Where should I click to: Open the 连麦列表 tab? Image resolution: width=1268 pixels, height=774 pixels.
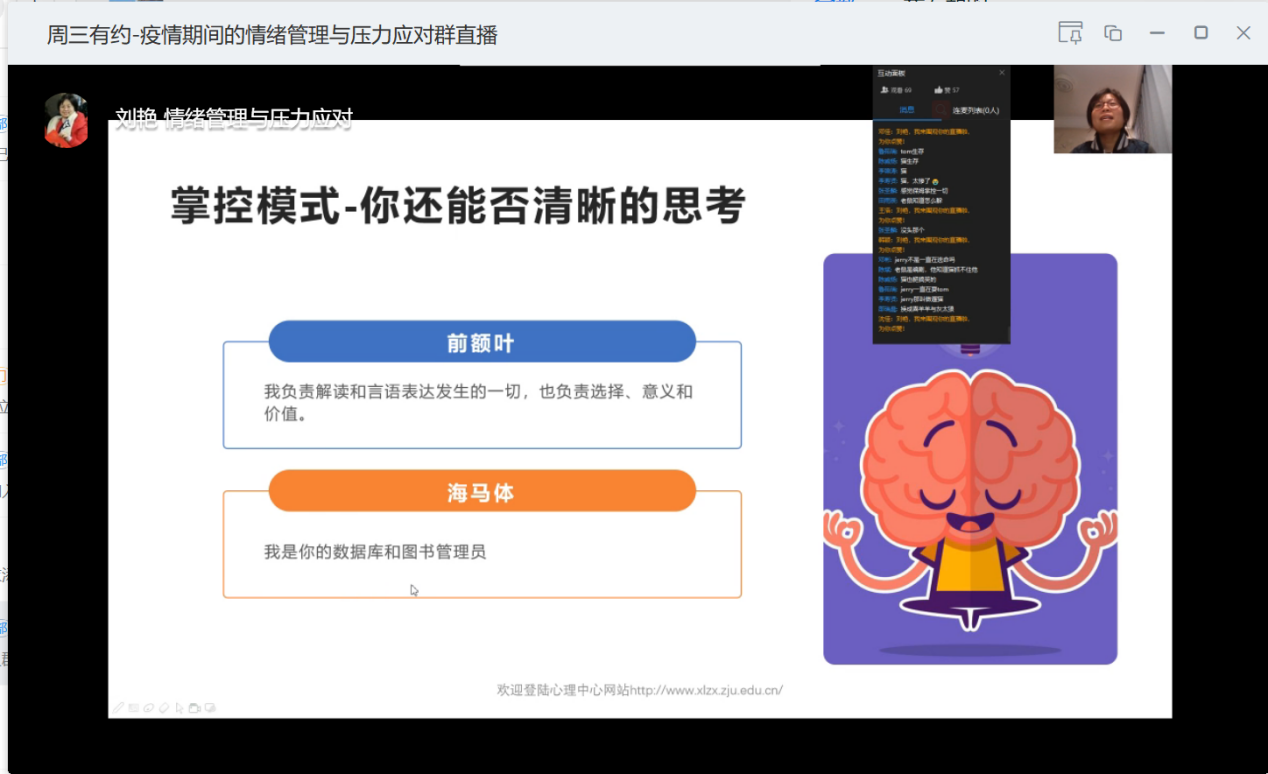tap(975, 110)
